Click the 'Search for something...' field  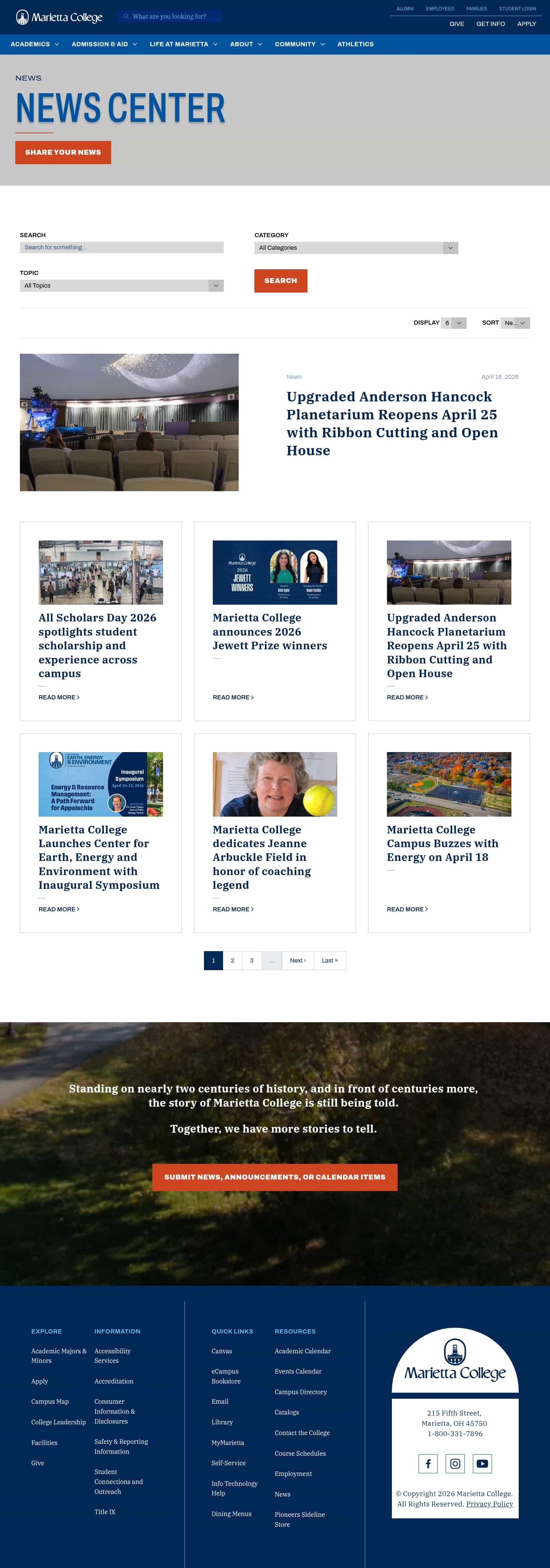point(122,248)
